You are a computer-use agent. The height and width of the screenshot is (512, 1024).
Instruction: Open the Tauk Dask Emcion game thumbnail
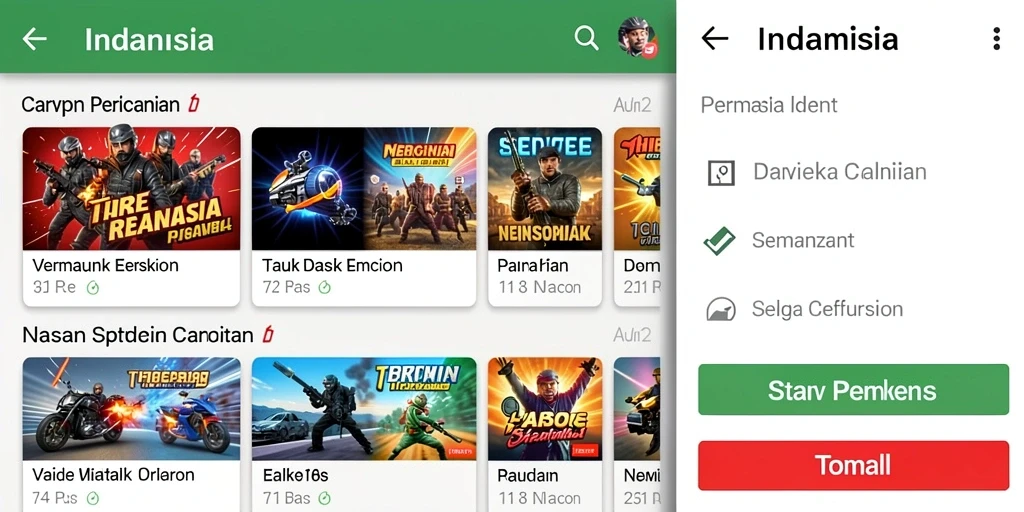pyautogui.click(x=364, y=189)
